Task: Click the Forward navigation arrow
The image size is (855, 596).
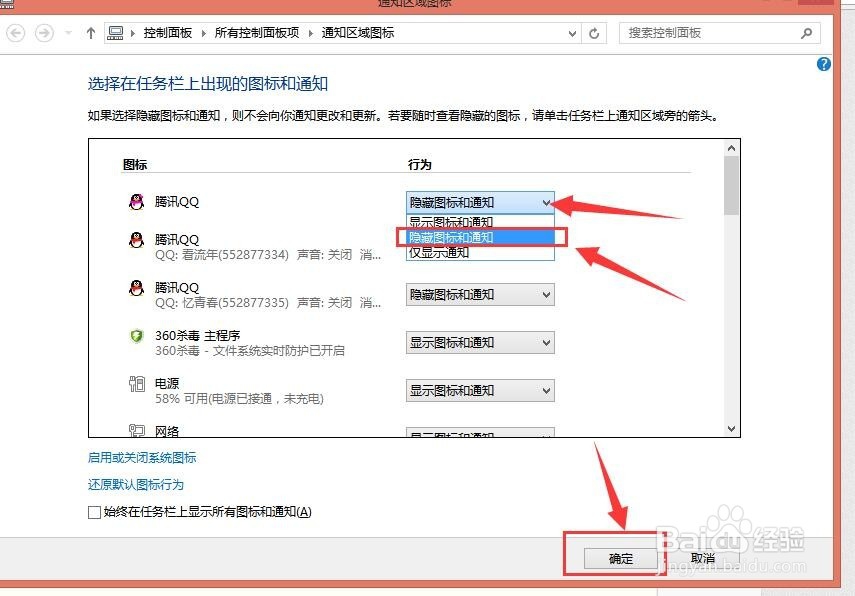Action: pos(44,33)
